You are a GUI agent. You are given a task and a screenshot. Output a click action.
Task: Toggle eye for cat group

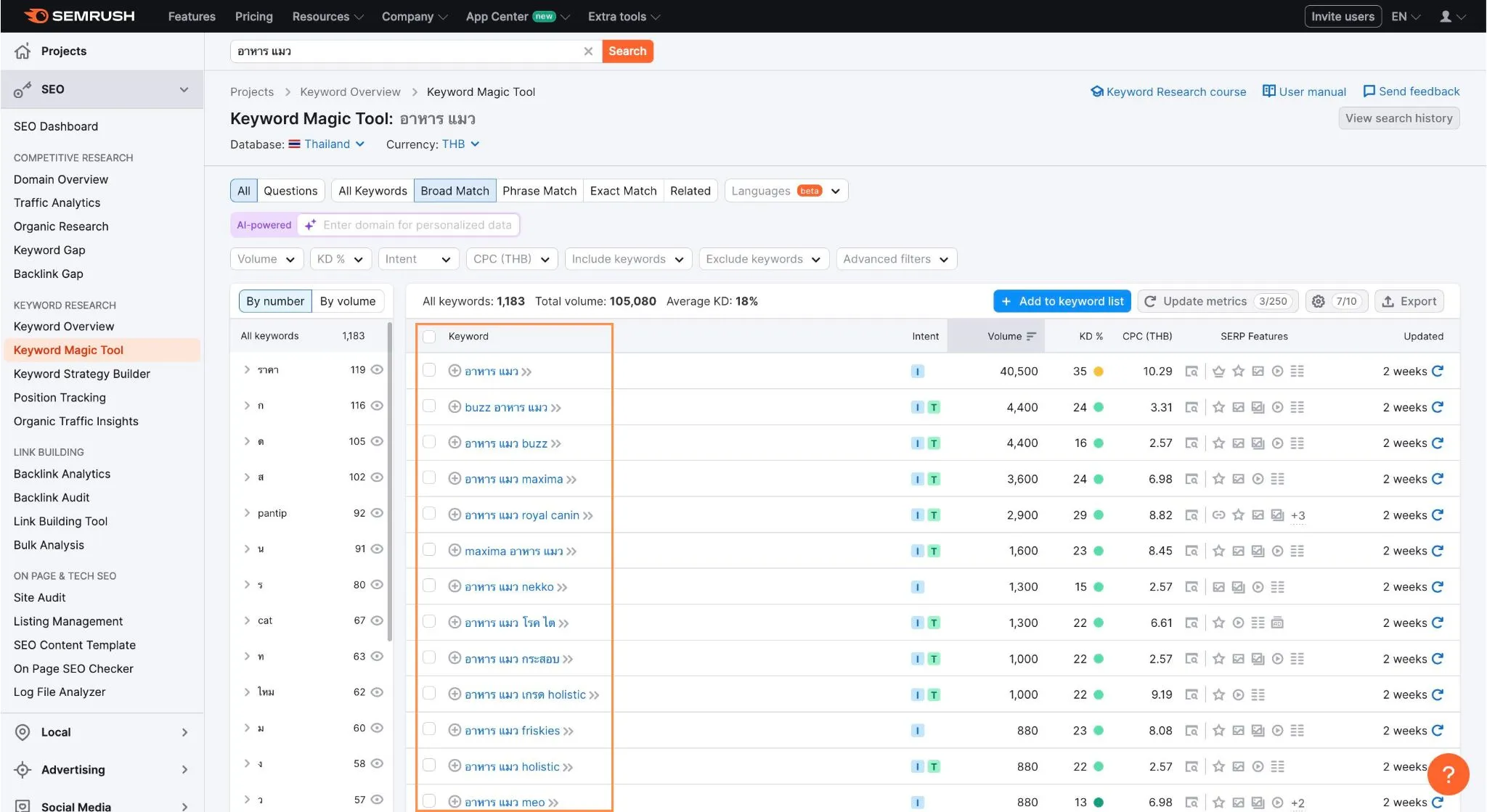[377, 620]
